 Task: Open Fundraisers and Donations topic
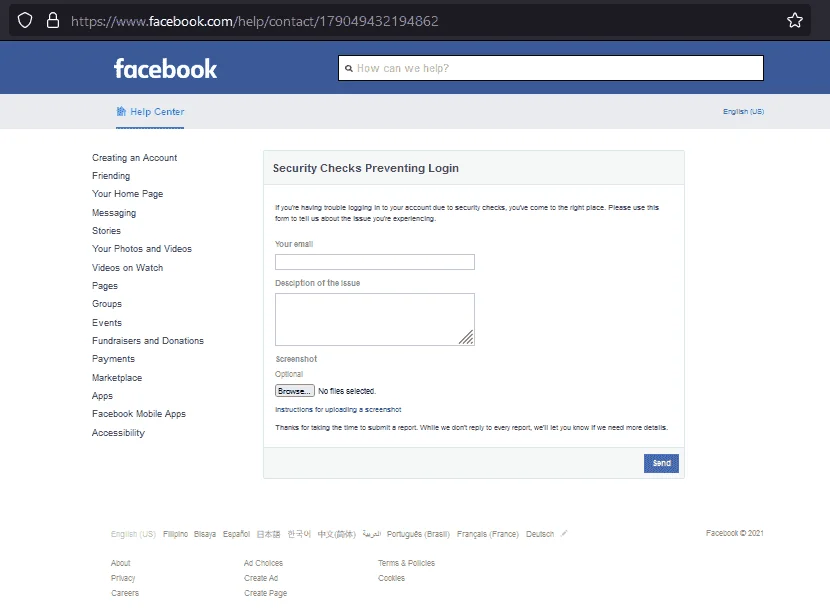[x=148, y=341]
